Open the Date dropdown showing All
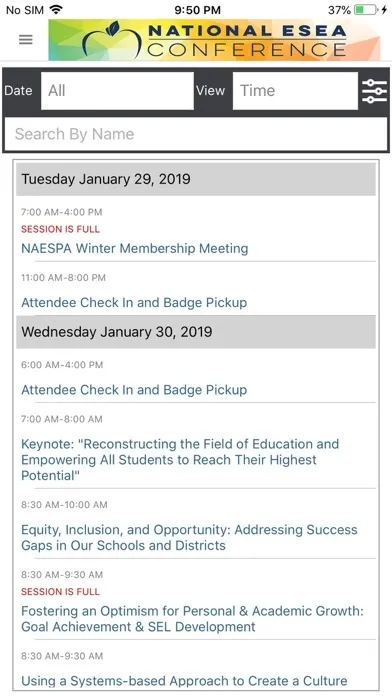 click(x=117, y=91)
